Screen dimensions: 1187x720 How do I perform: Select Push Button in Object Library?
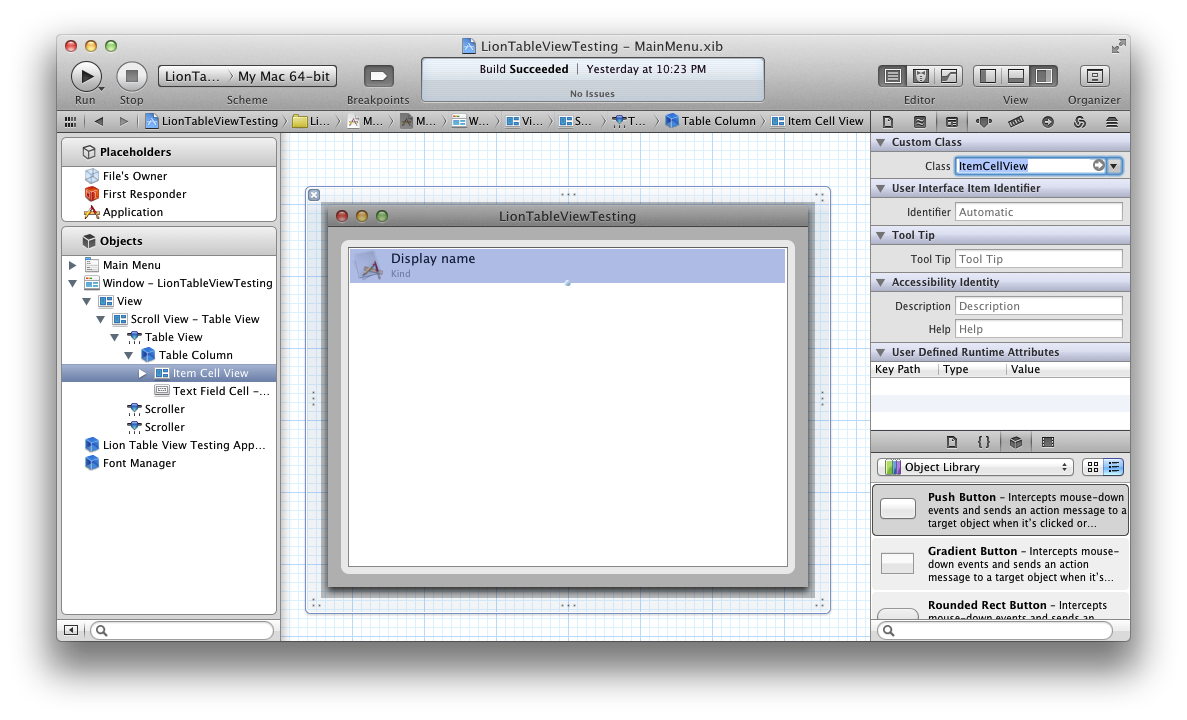(1001, 510)
